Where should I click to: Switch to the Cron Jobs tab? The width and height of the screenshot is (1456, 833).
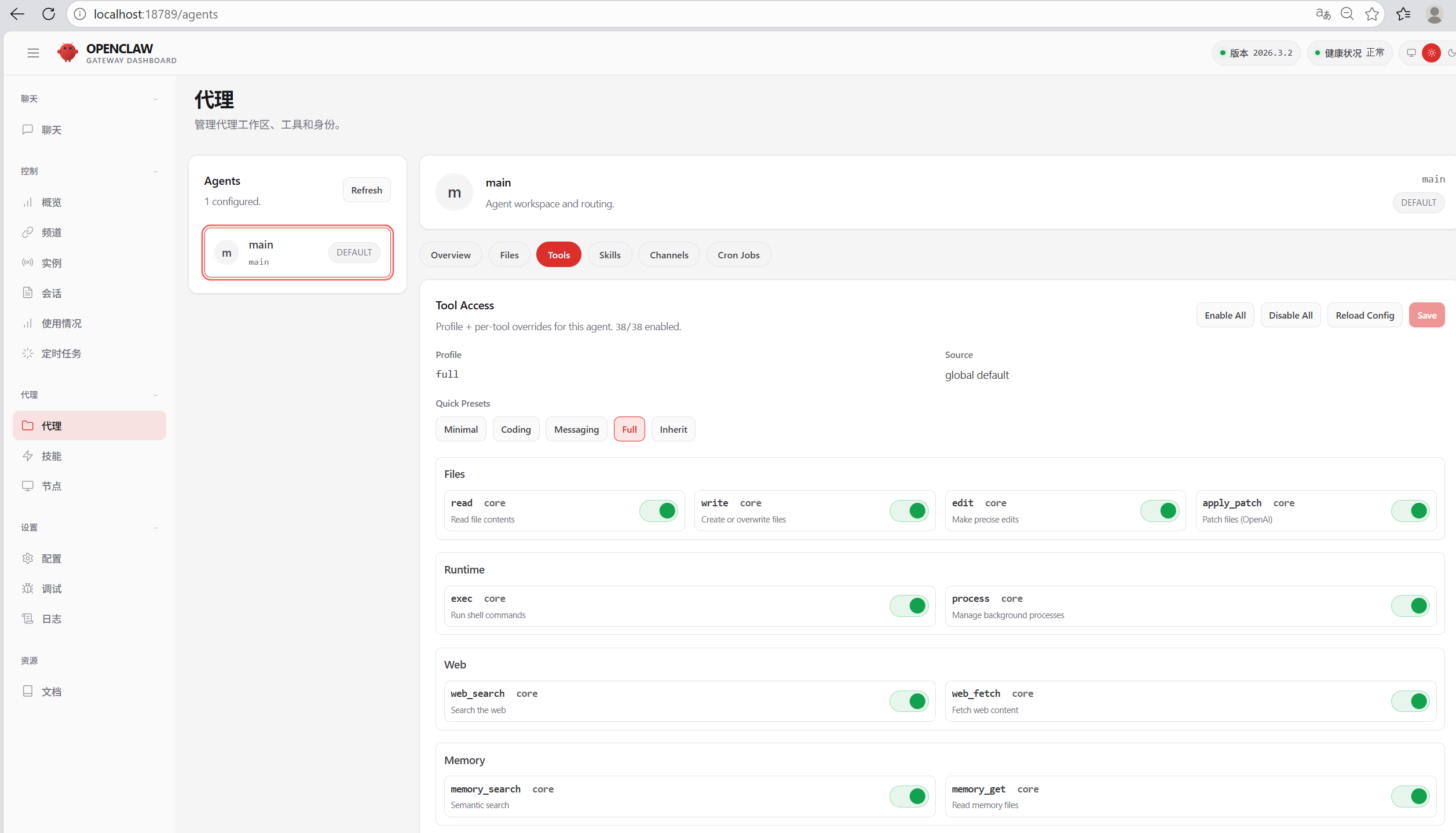click(x=738, y=255)
